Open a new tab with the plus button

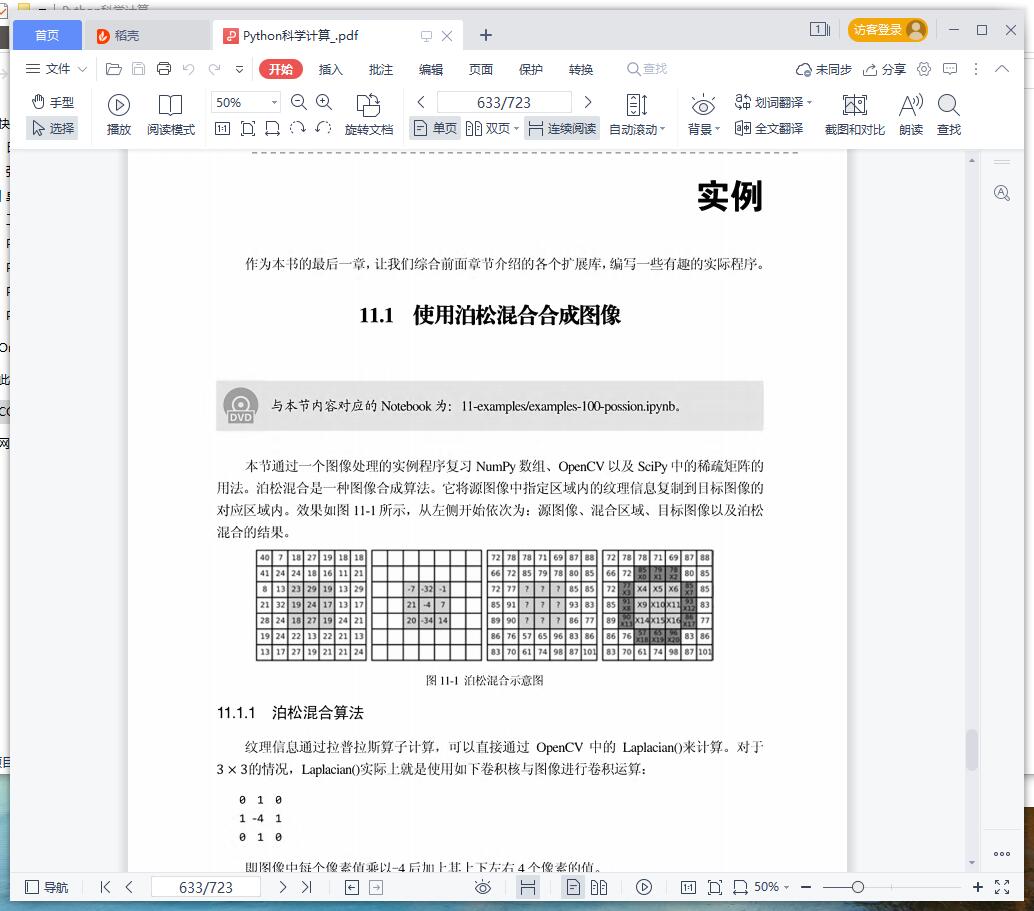tap(486, 35)
